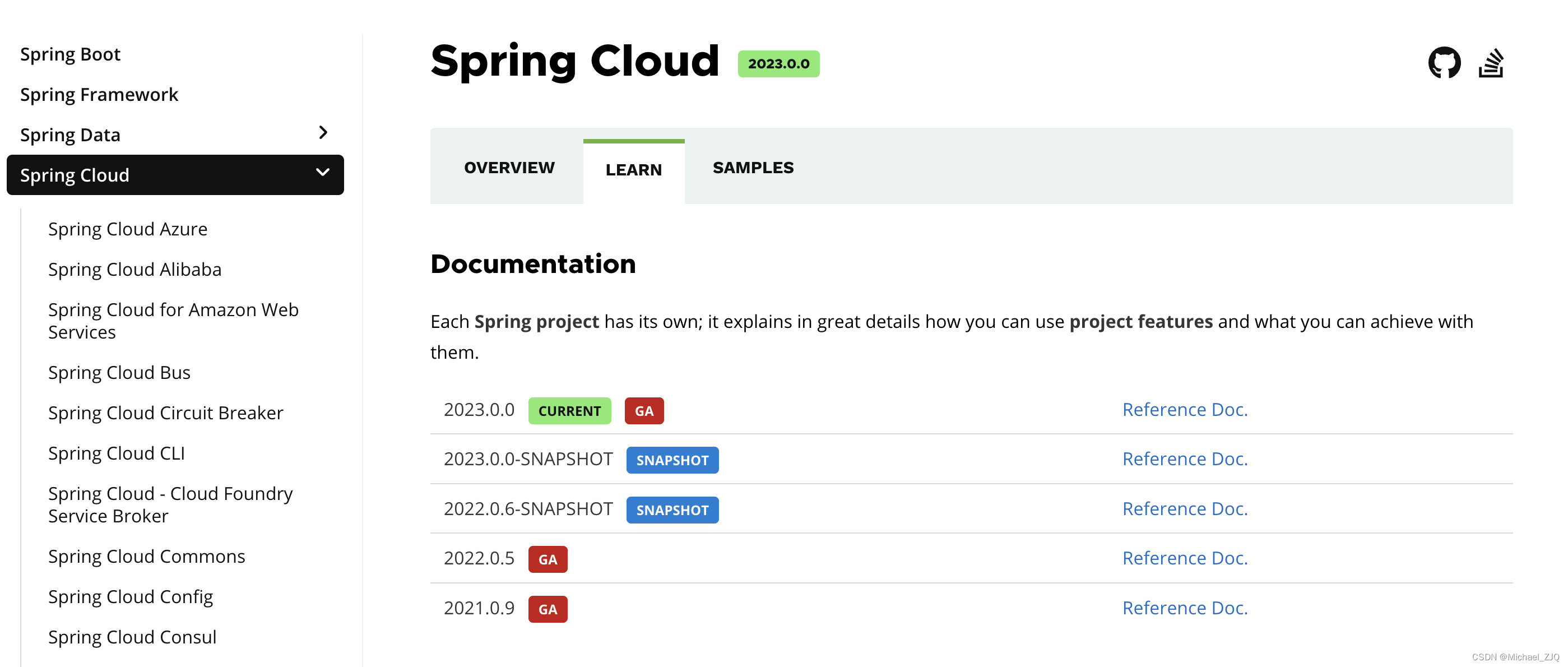Open Spring Cloud - Cloud Foundry Service Broker
This screenshot has width=1568, height=667.
tap(170, 504)
